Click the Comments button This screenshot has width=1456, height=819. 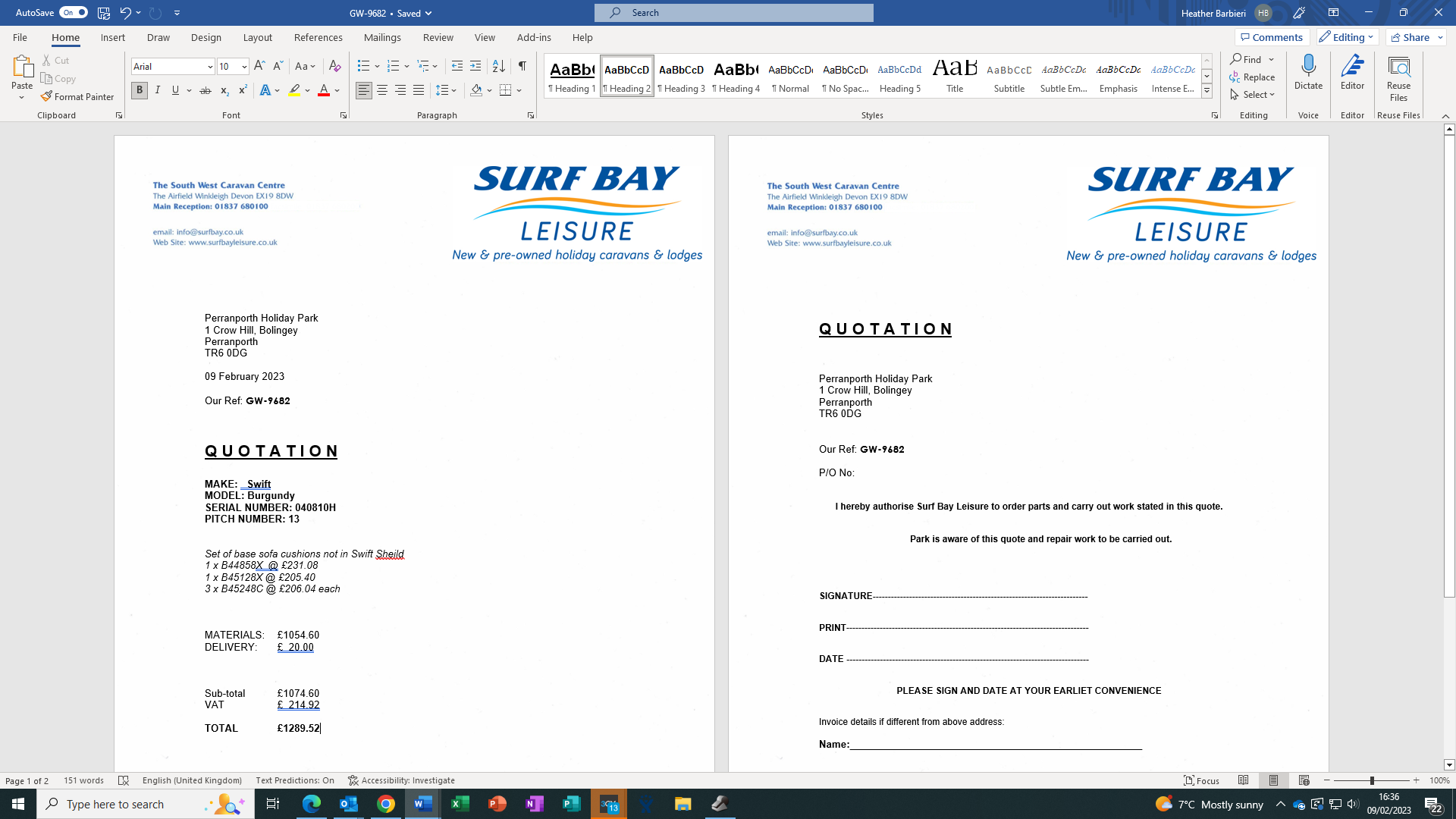pos(1271,37)
